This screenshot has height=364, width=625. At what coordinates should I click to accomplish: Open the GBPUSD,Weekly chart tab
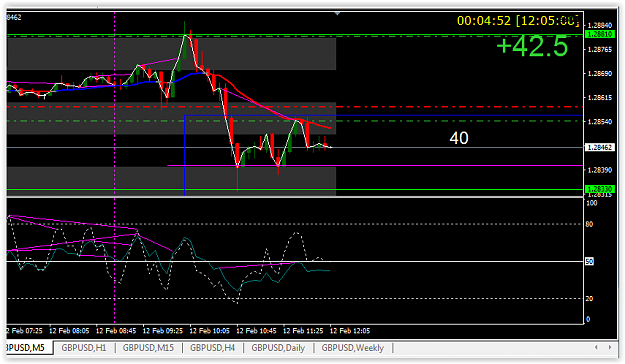(x=352, y=348)
